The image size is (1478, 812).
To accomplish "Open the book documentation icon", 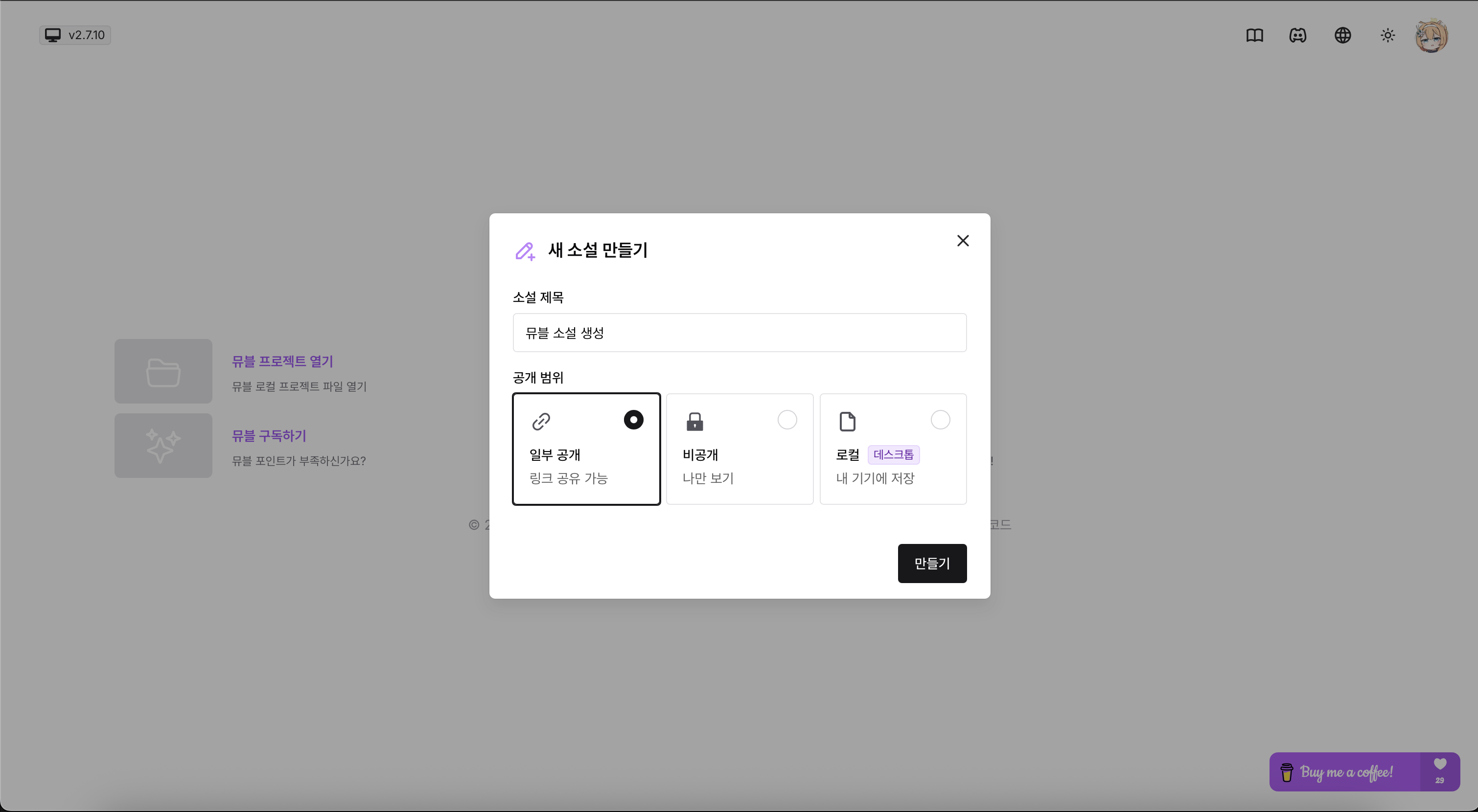I will [x=1254, y=36].
